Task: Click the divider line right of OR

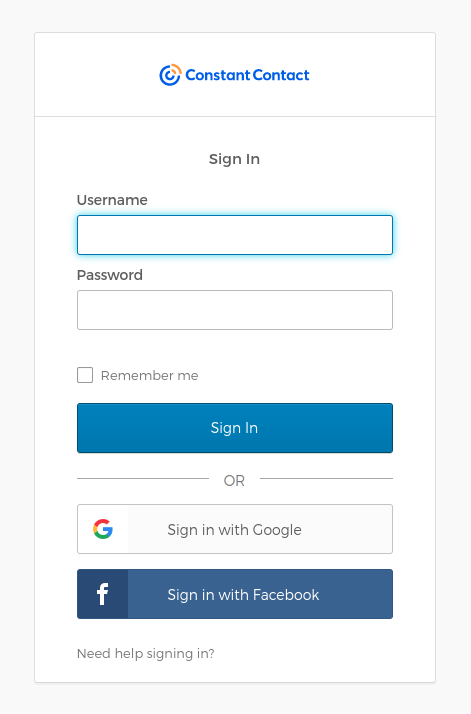Action: coord(326,479)
